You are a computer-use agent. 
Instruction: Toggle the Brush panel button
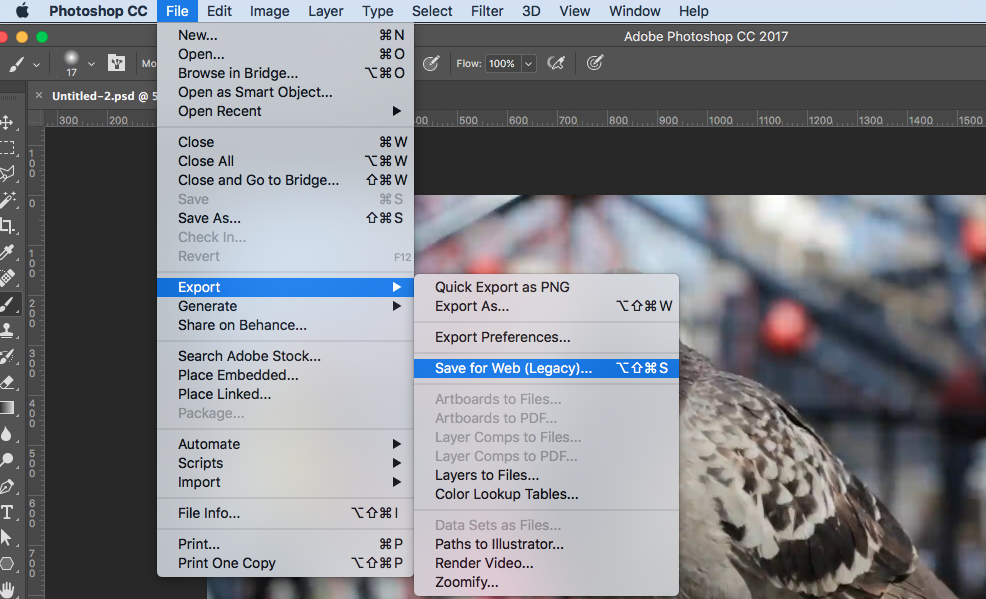[116, 63]
